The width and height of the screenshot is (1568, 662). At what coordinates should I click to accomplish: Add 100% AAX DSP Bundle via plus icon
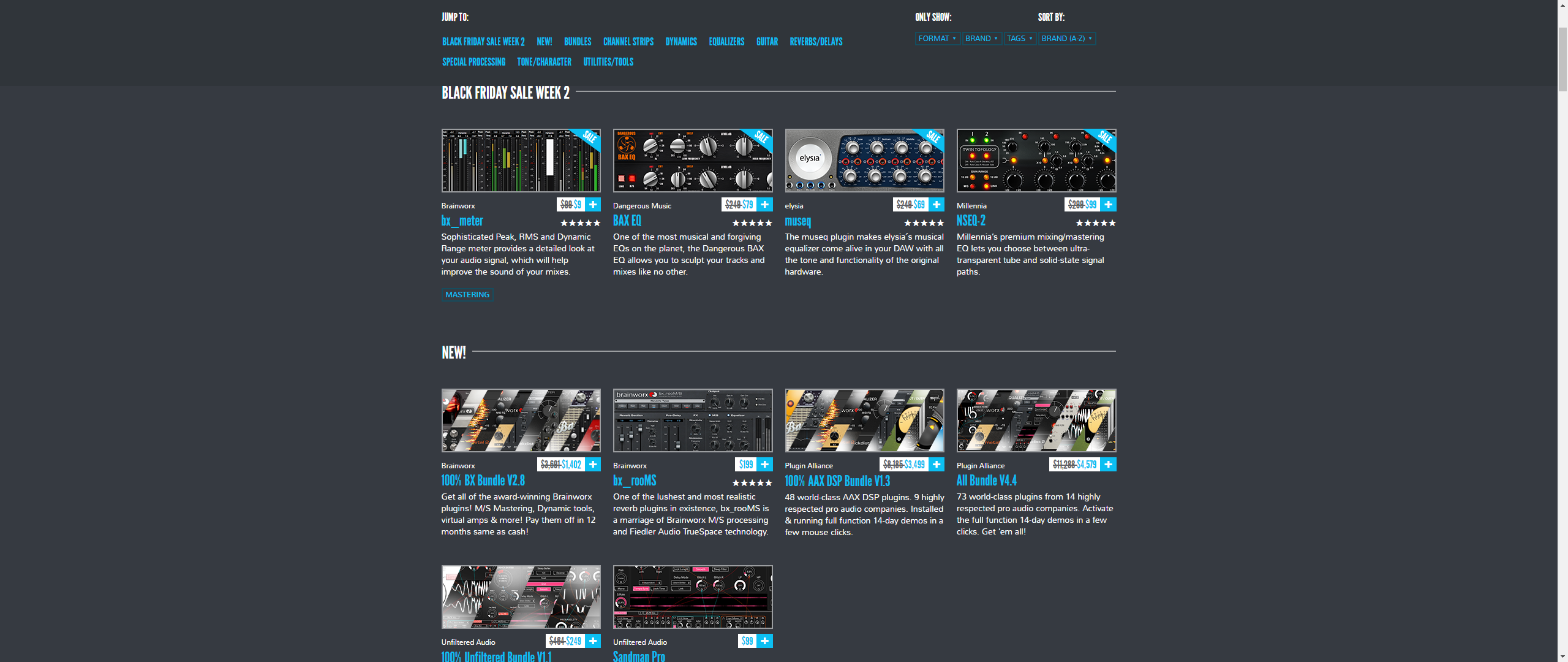coord(937,464)
